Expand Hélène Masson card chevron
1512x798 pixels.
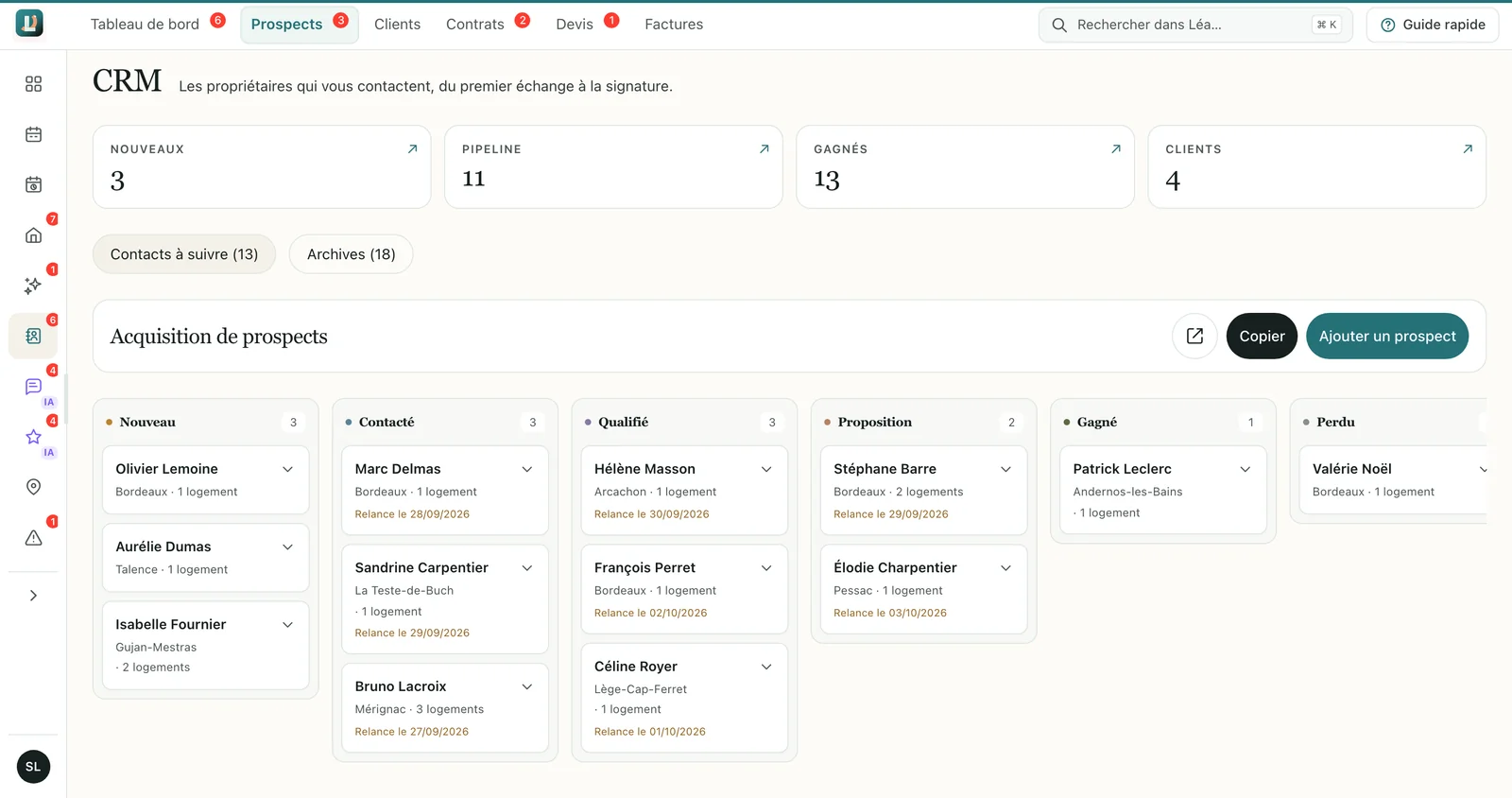(x=766, y=469)
